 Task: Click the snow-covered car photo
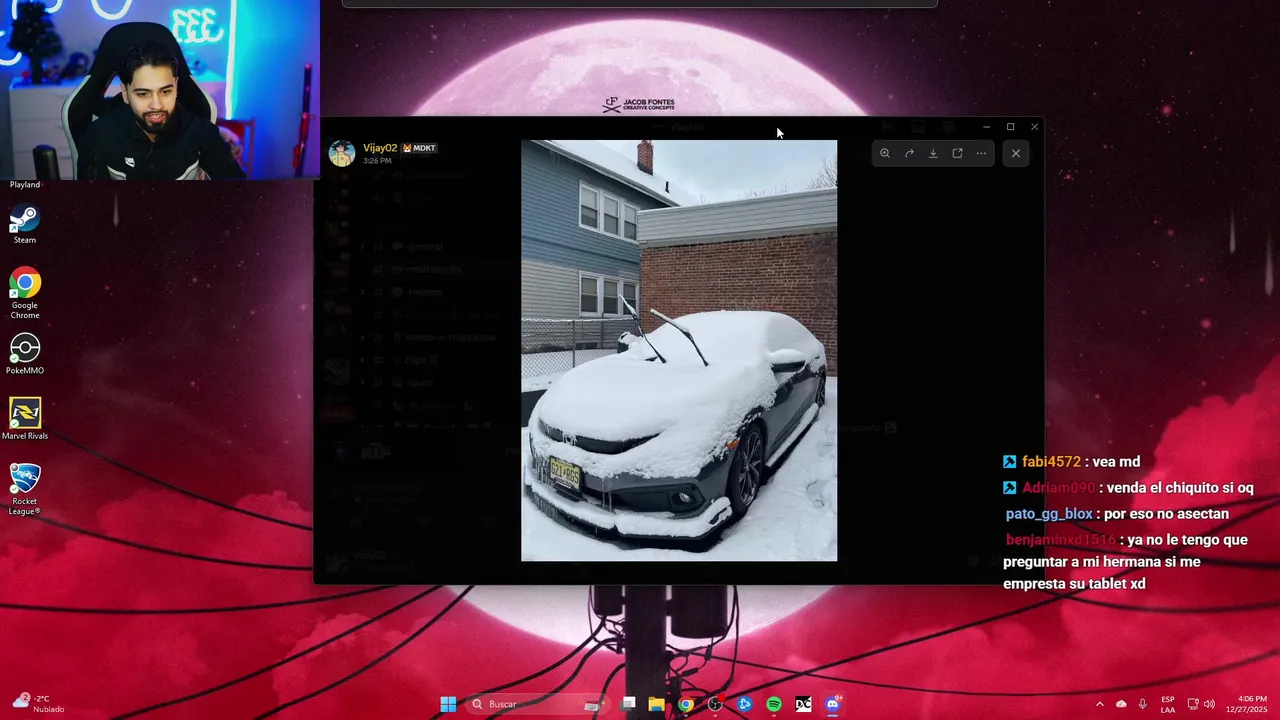[x=679, y=350]
